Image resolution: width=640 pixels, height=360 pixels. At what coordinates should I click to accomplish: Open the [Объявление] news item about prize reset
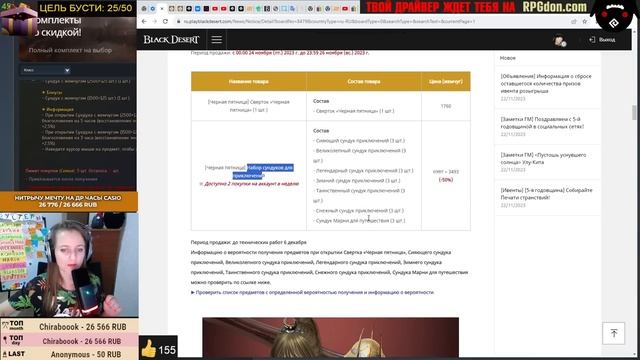pos(546,84)
